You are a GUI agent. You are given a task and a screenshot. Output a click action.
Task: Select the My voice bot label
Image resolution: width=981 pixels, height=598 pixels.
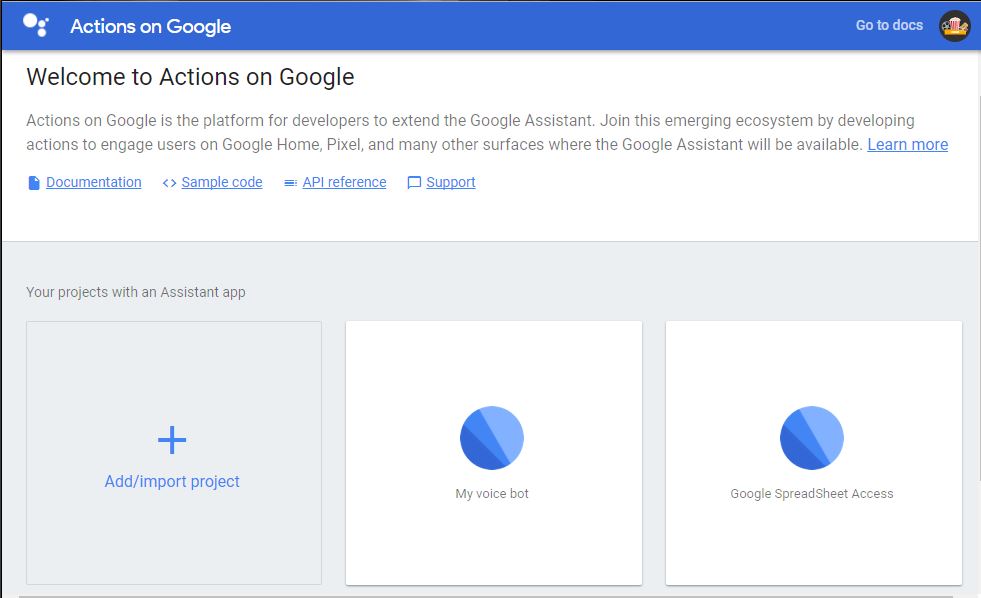(492, 494)
